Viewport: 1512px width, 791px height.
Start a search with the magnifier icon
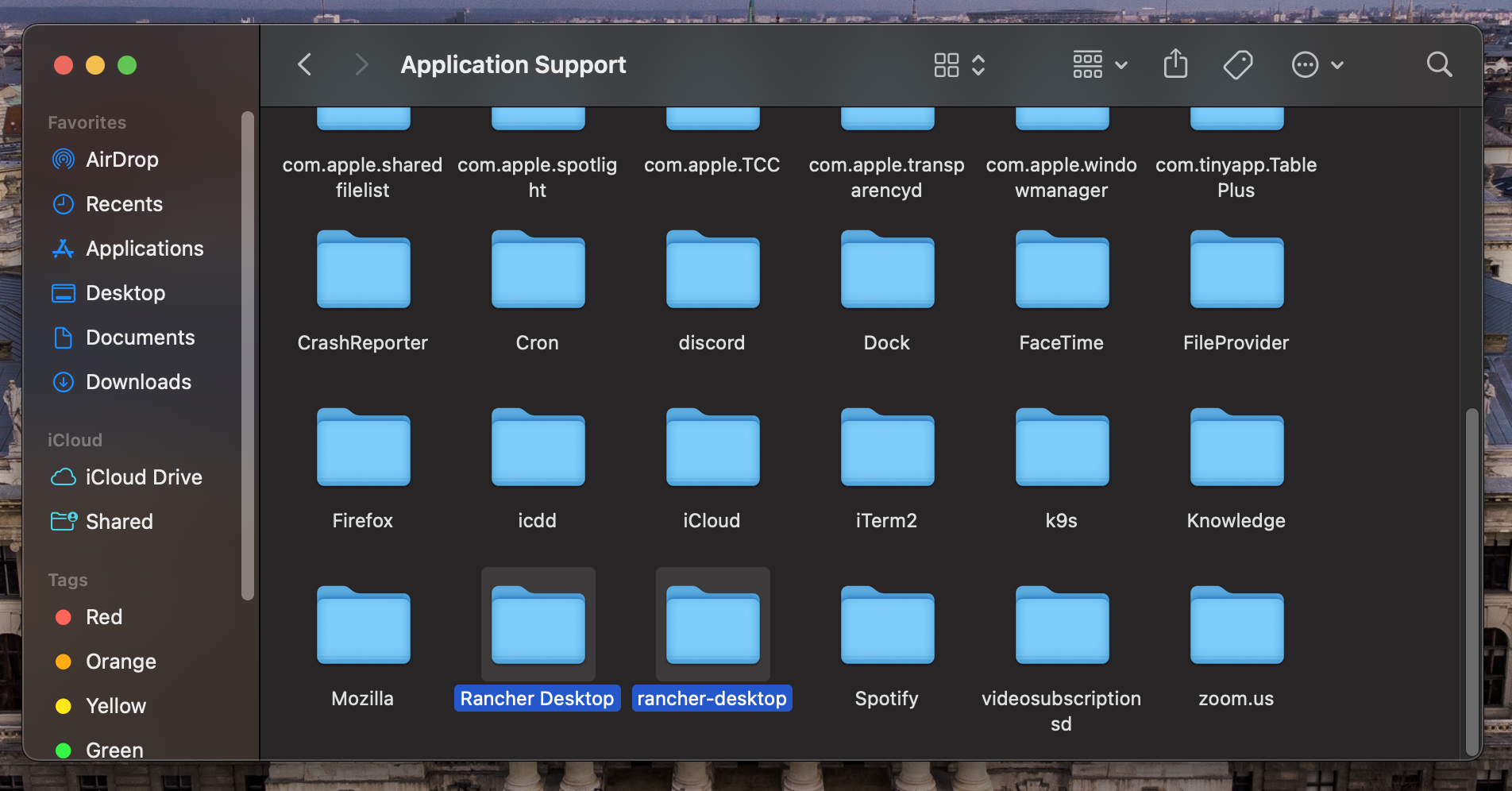pyautogui.click(x=1439, y=64)
